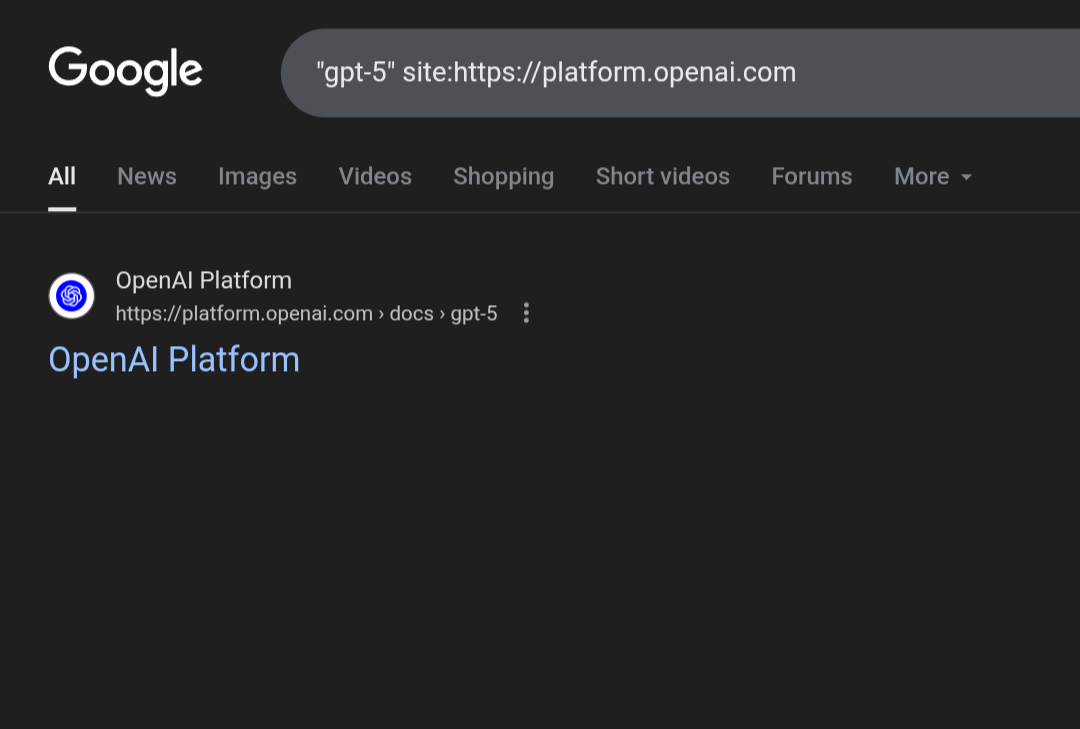Click the "docs" segment of the result breadcrumb
This screenshot has width=1080, height=729.
(411, 314)
